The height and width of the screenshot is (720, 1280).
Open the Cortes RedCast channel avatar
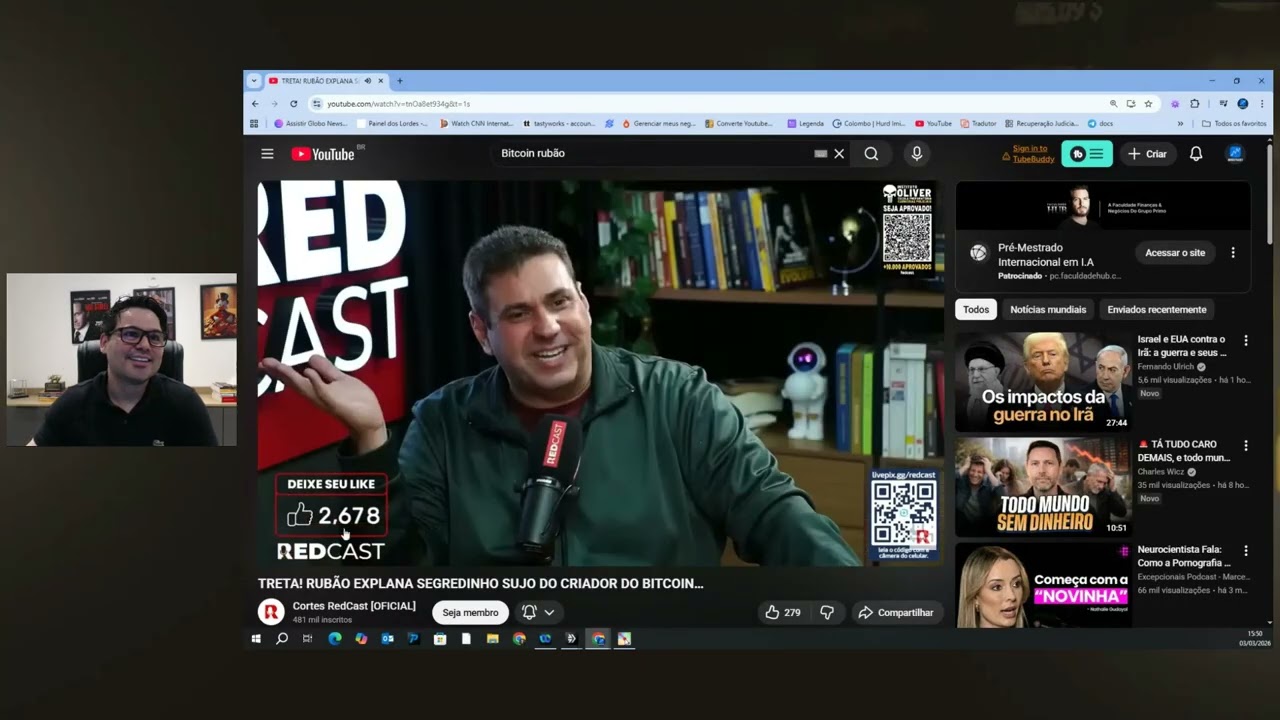click(x=271, y=612)
